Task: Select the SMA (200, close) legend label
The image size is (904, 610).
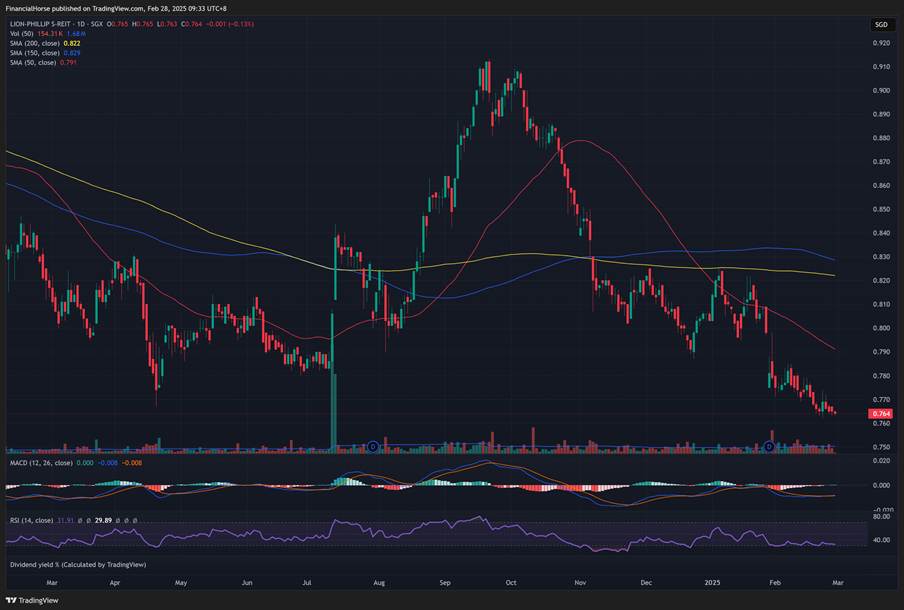Action: 32,43
